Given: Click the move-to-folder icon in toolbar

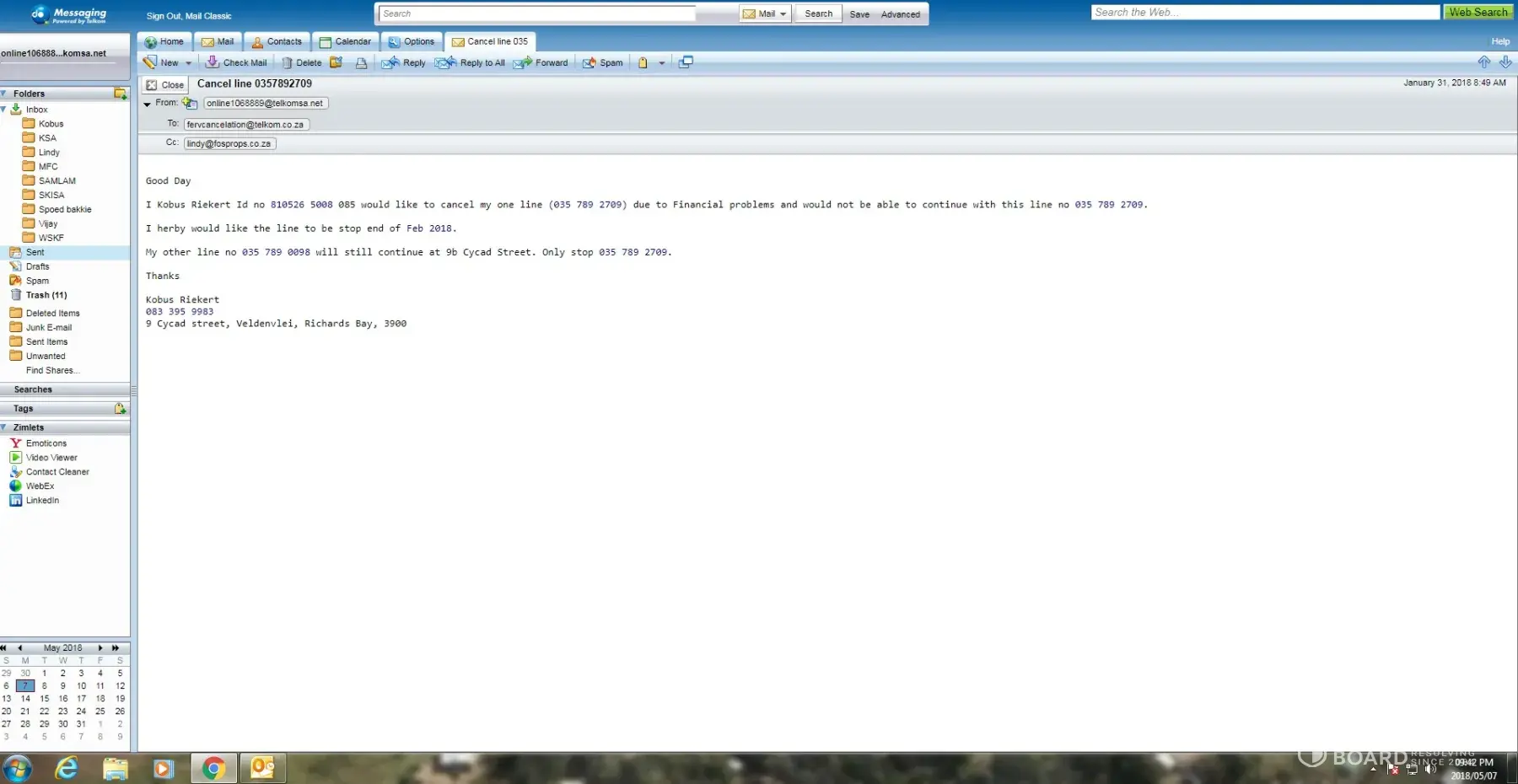Looking at the screenshot, I should pos(336,62).
